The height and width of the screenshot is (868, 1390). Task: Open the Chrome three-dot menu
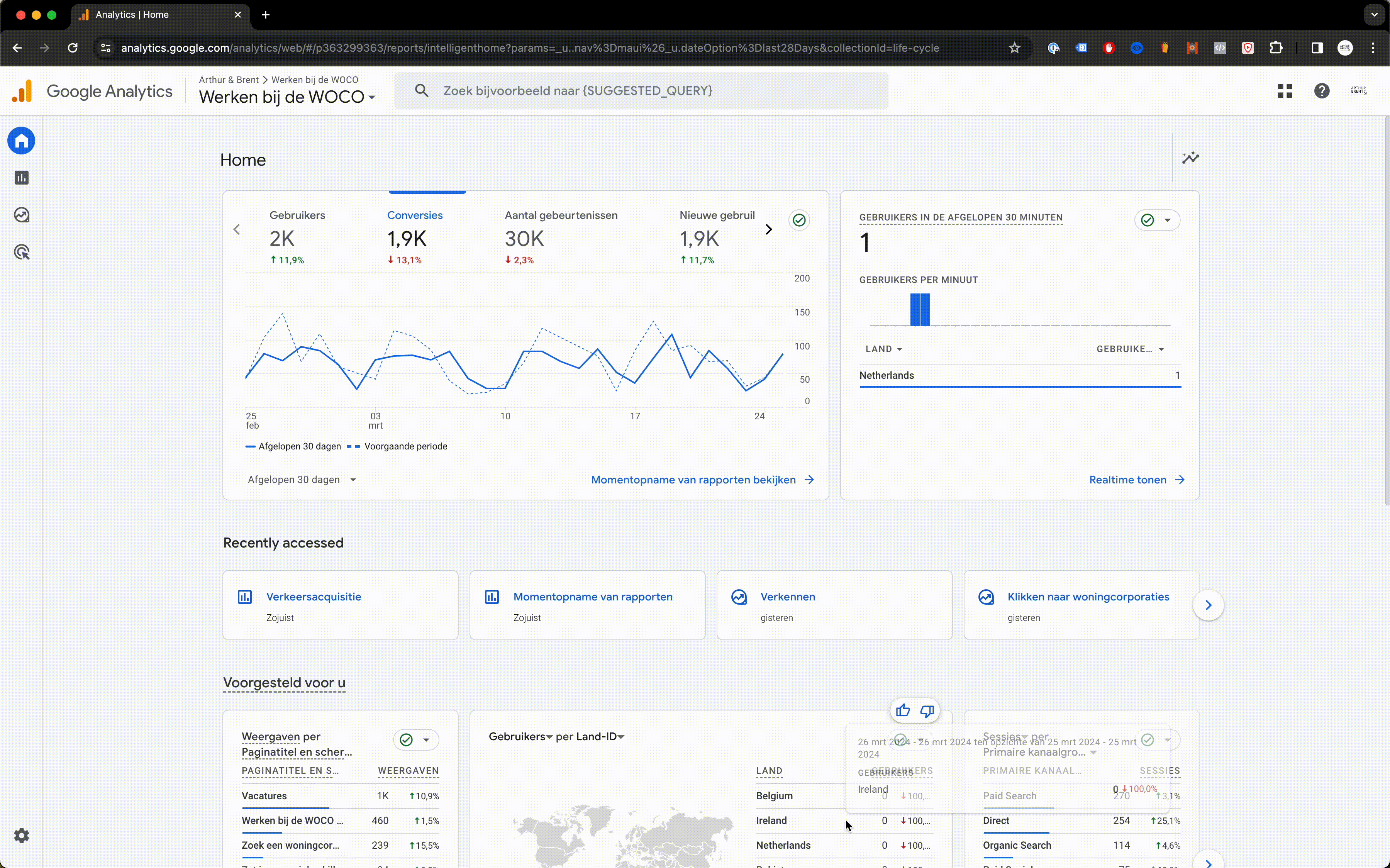[1373, 48]
